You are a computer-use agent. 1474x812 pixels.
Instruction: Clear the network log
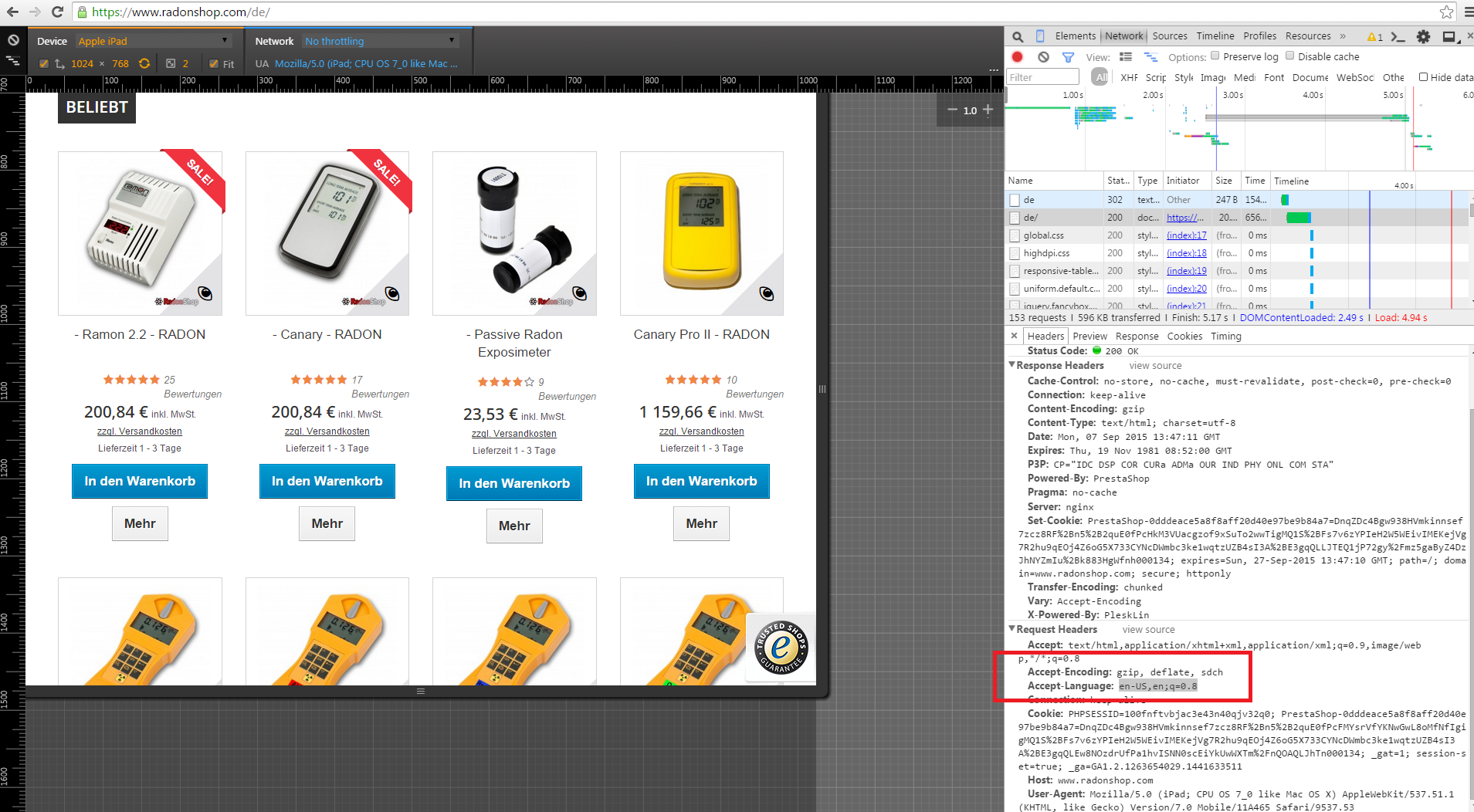click(x=1043, y=56)
